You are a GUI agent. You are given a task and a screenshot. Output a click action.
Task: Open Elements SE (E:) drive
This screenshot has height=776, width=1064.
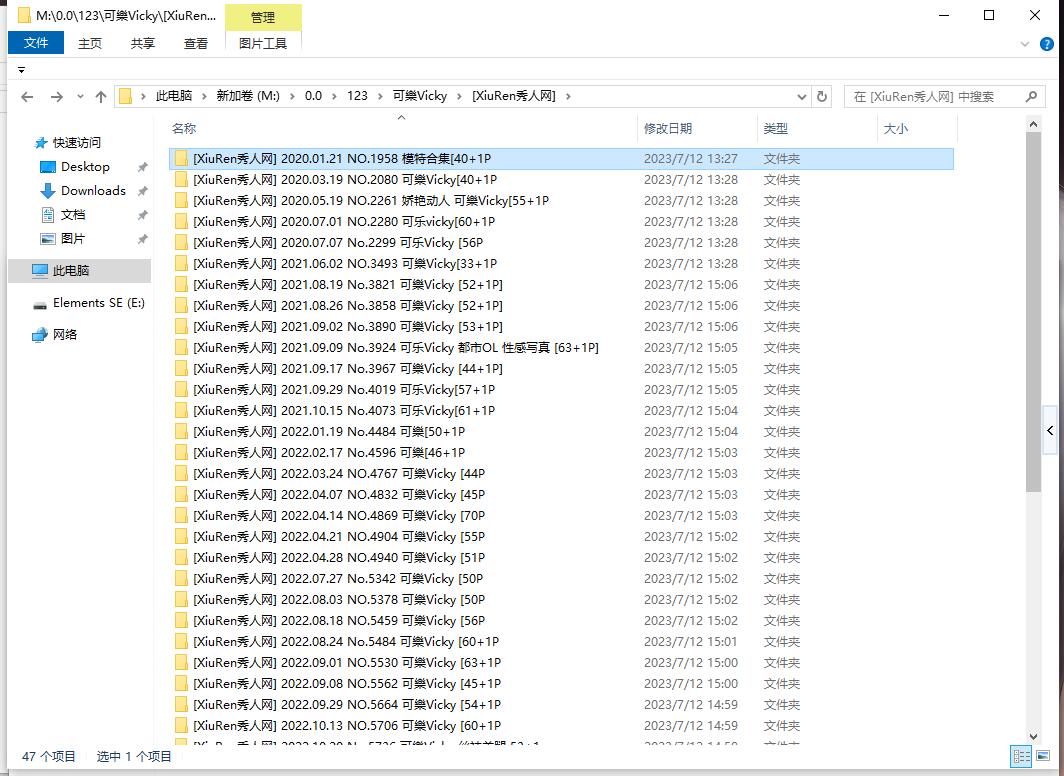[98, 303]
